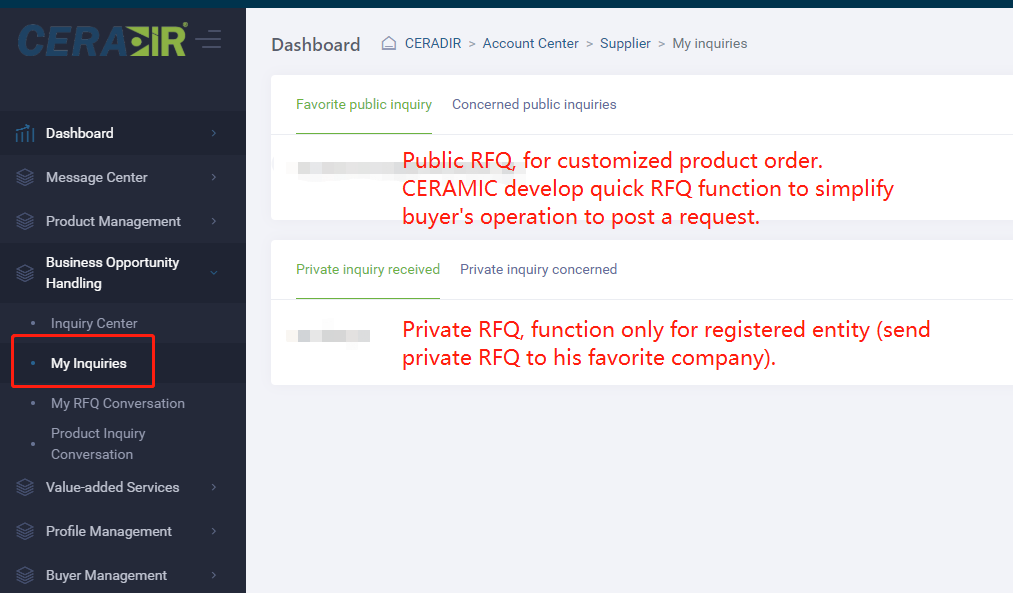Click the Profile Management layers icon
Image resolution: width=1013 pixels, height=593 pixels.
[x=25, y=531]
